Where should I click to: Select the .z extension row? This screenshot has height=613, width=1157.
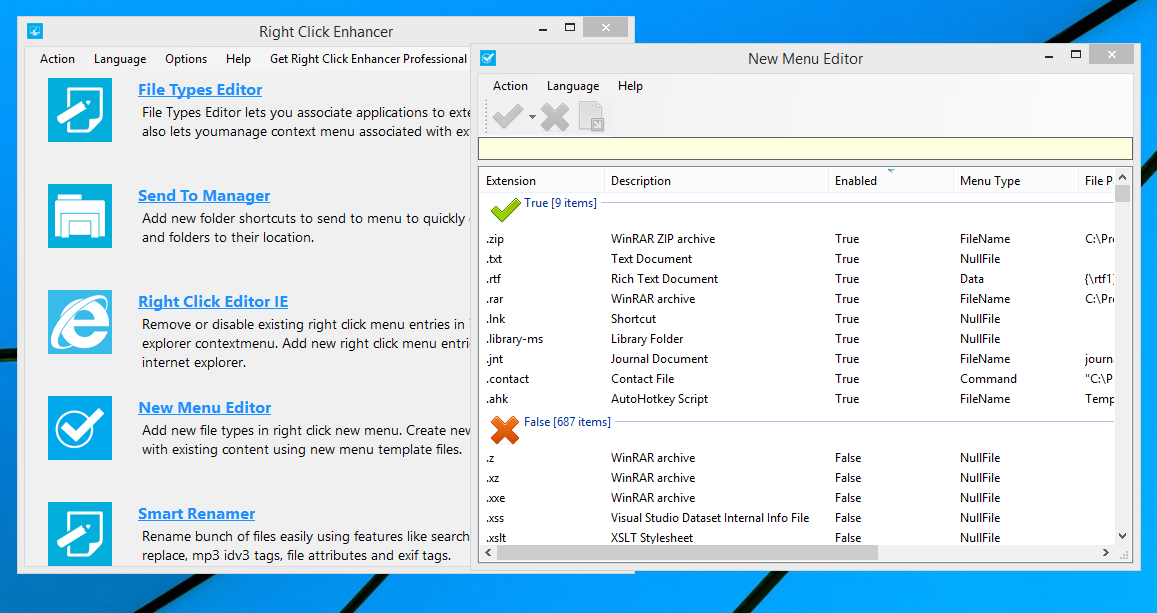[797, 458]
